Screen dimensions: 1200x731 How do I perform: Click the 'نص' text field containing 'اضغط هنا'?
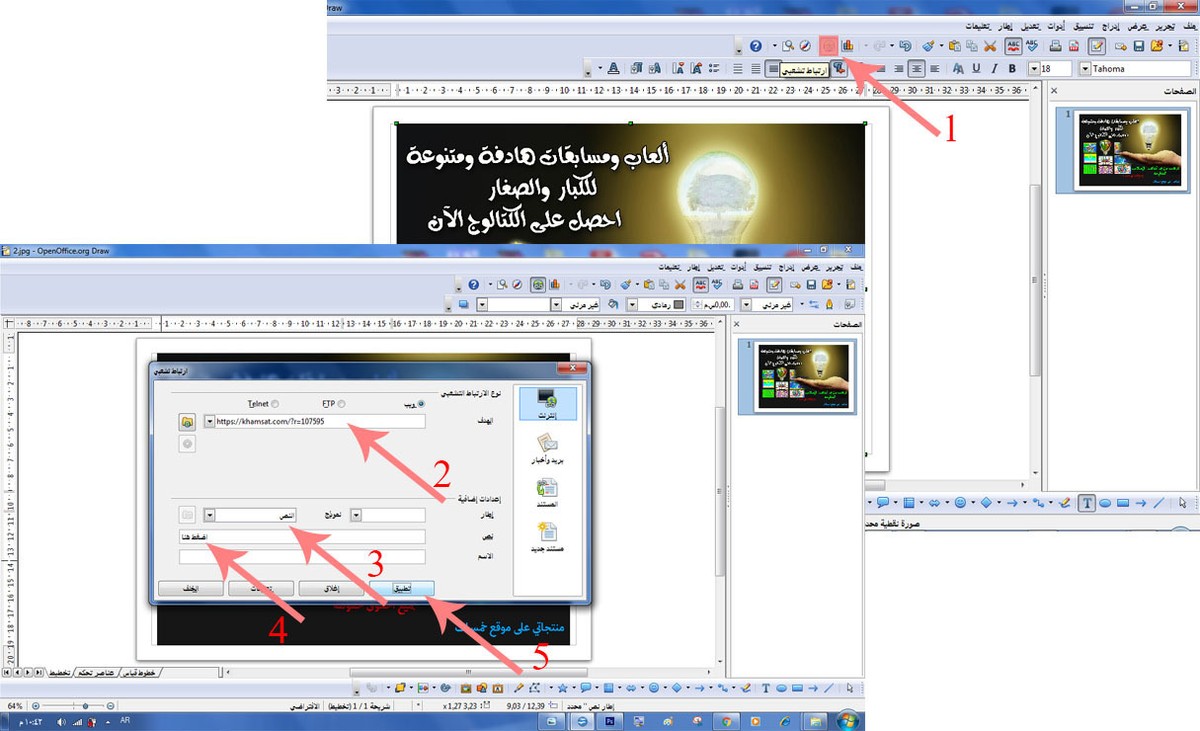(303, 537)
